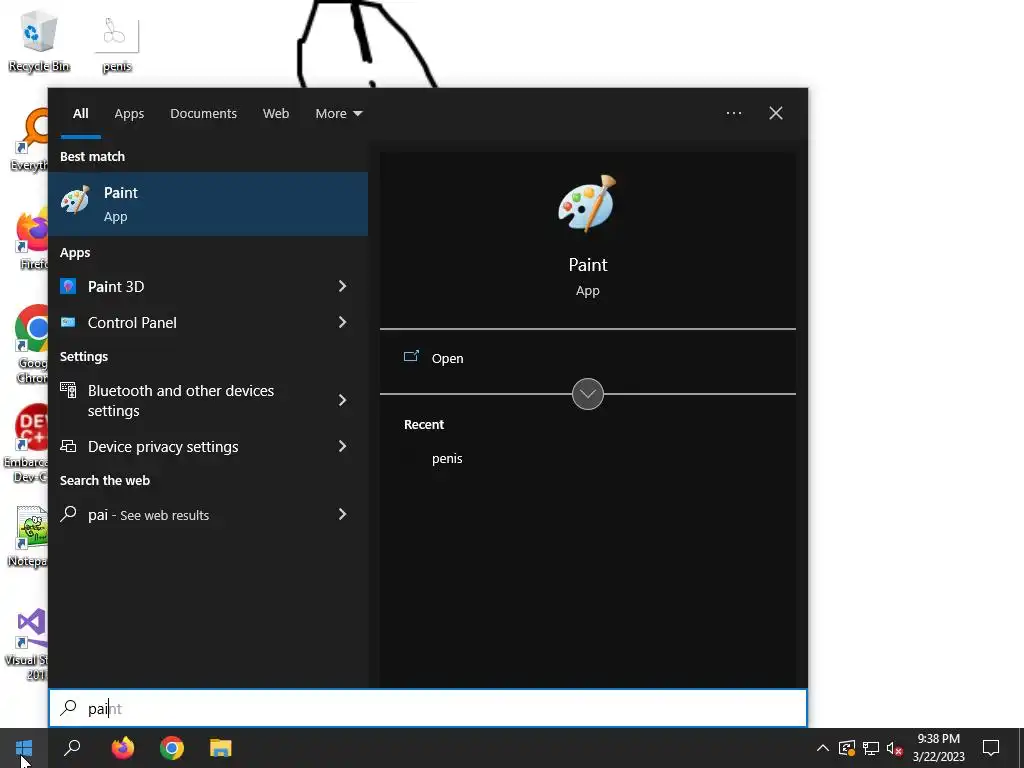Open File Explorer from the taskbar
Image resolution: width=1024 pixels, height=768 pixels.
(x=221, y=748)
